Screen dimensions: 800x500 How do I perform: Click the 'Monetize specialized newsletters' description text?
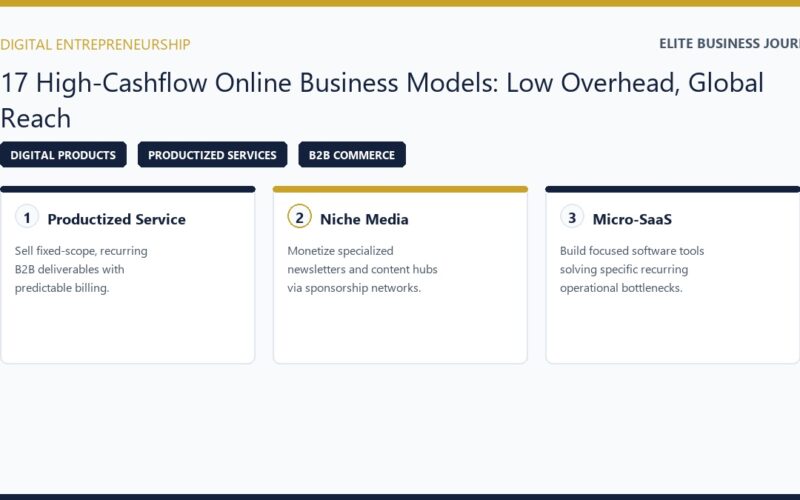(x=362, y=269)
